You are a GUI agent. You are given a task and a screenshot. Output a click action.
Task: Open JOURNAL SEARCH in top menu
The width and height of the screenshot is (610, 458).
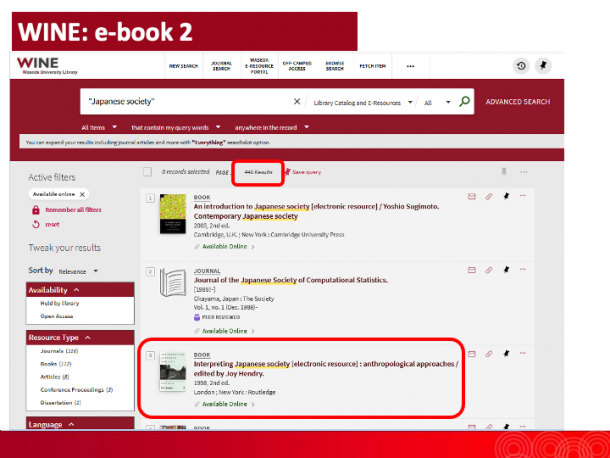[x=221, y=66]
